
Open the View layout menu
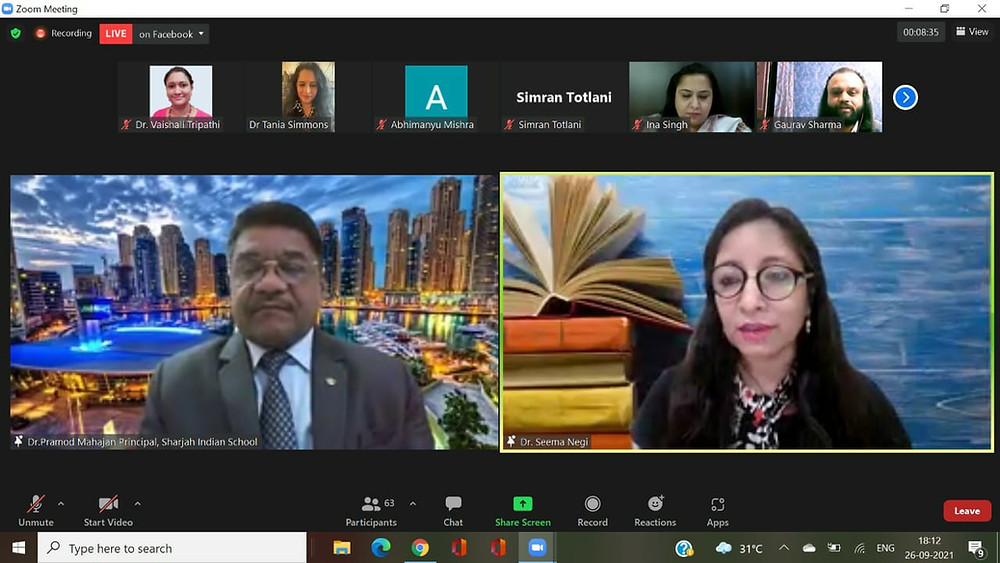[973, 31]
